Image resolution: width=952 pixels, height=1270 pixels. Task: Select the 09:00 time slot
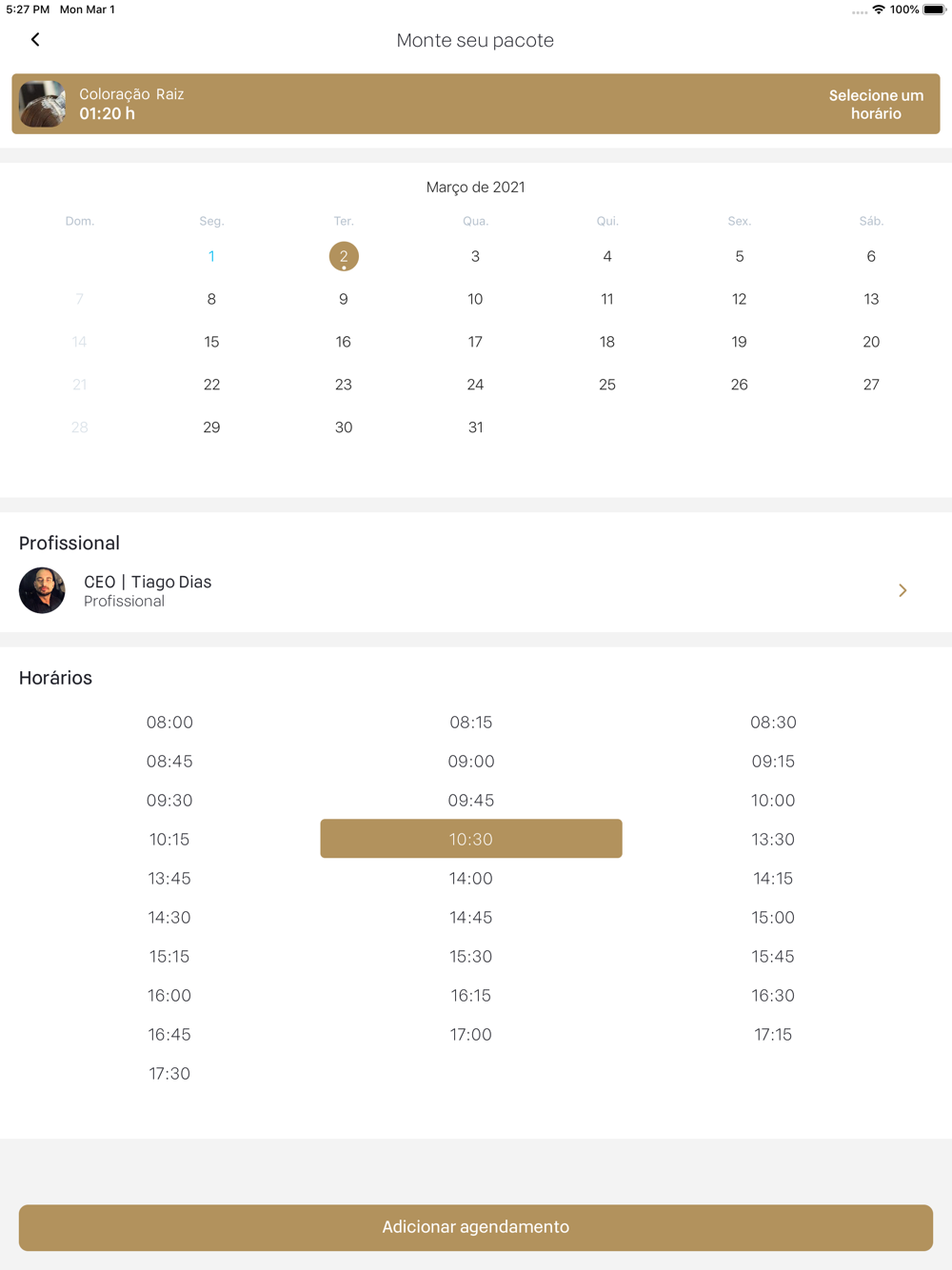coord(471,762)
